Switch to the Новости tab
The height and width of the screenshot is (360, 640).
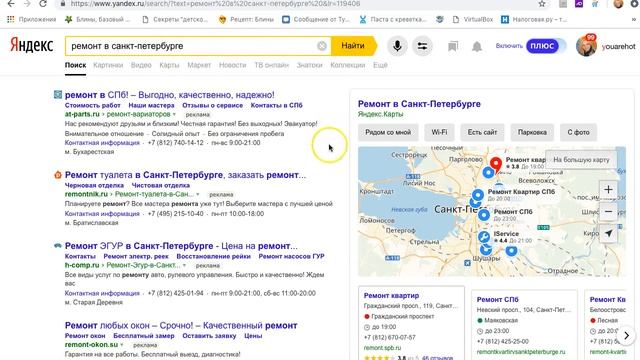click(232, 65)
